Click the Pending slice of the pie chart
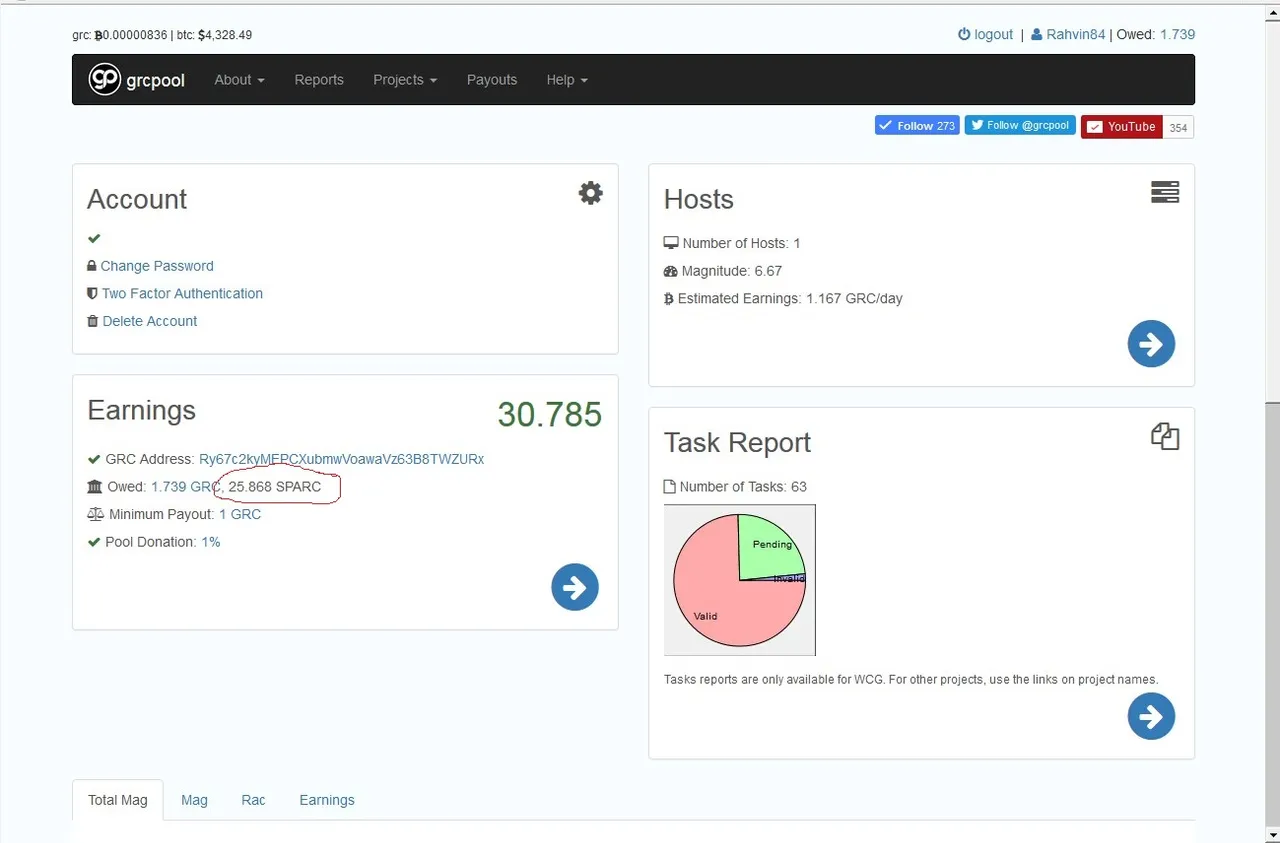 coord(770,546)
